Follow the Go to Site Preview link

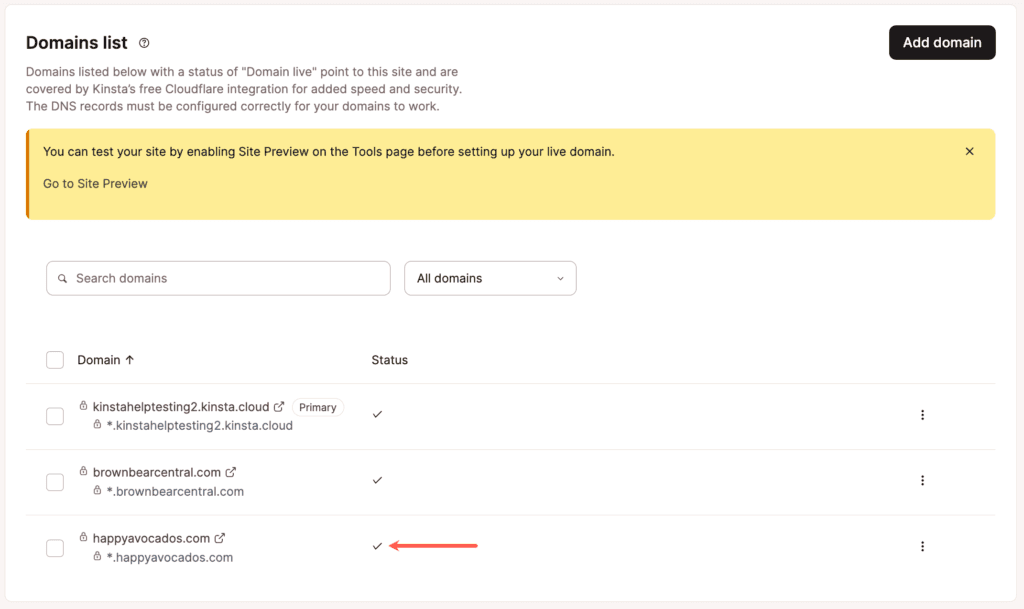point(95,184)
